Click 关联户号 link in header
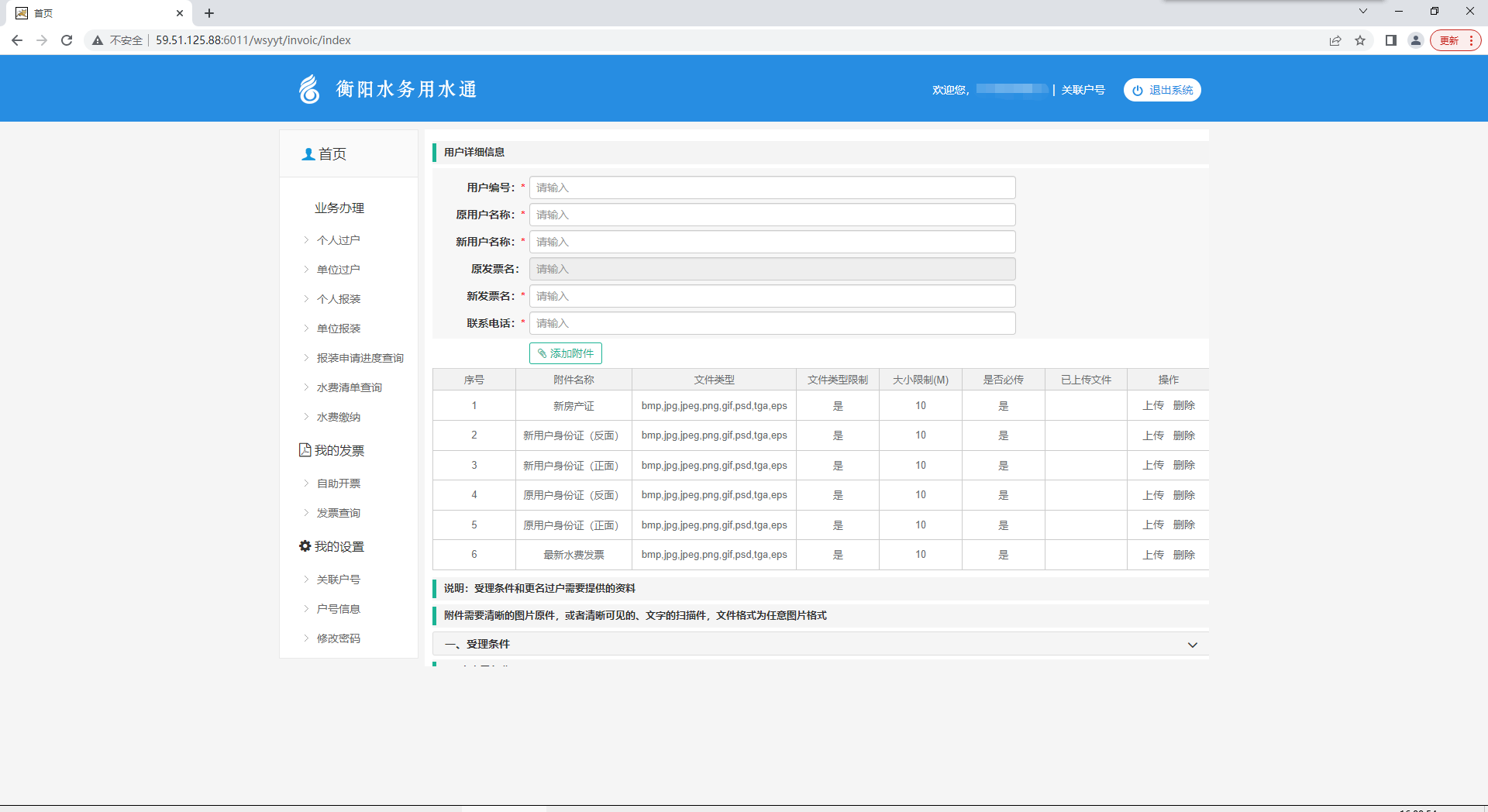The width and height of the screenshot is (1488, 812). 1083,90
